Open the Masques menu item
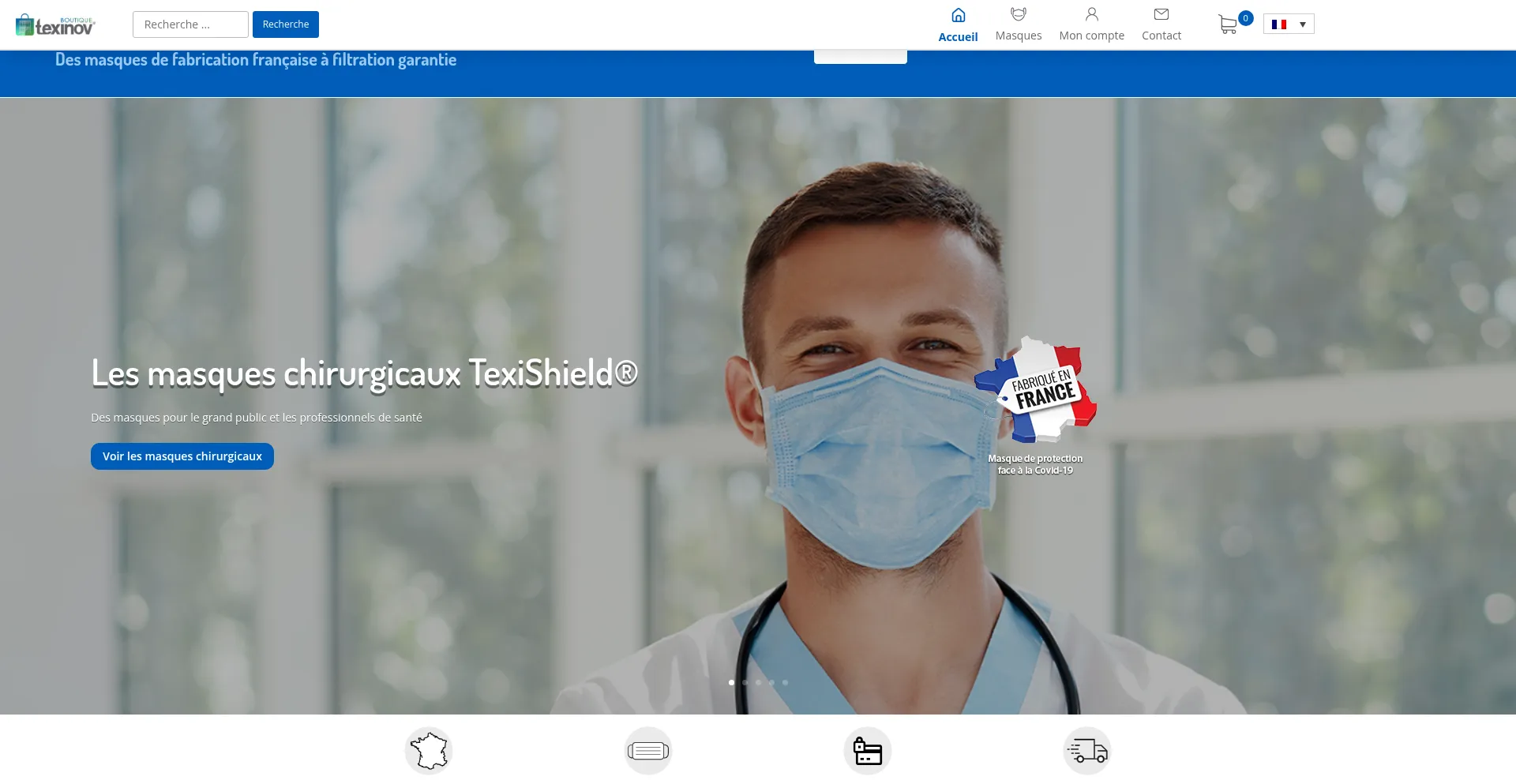The image size is (1516, 784). click(1018, 36)
